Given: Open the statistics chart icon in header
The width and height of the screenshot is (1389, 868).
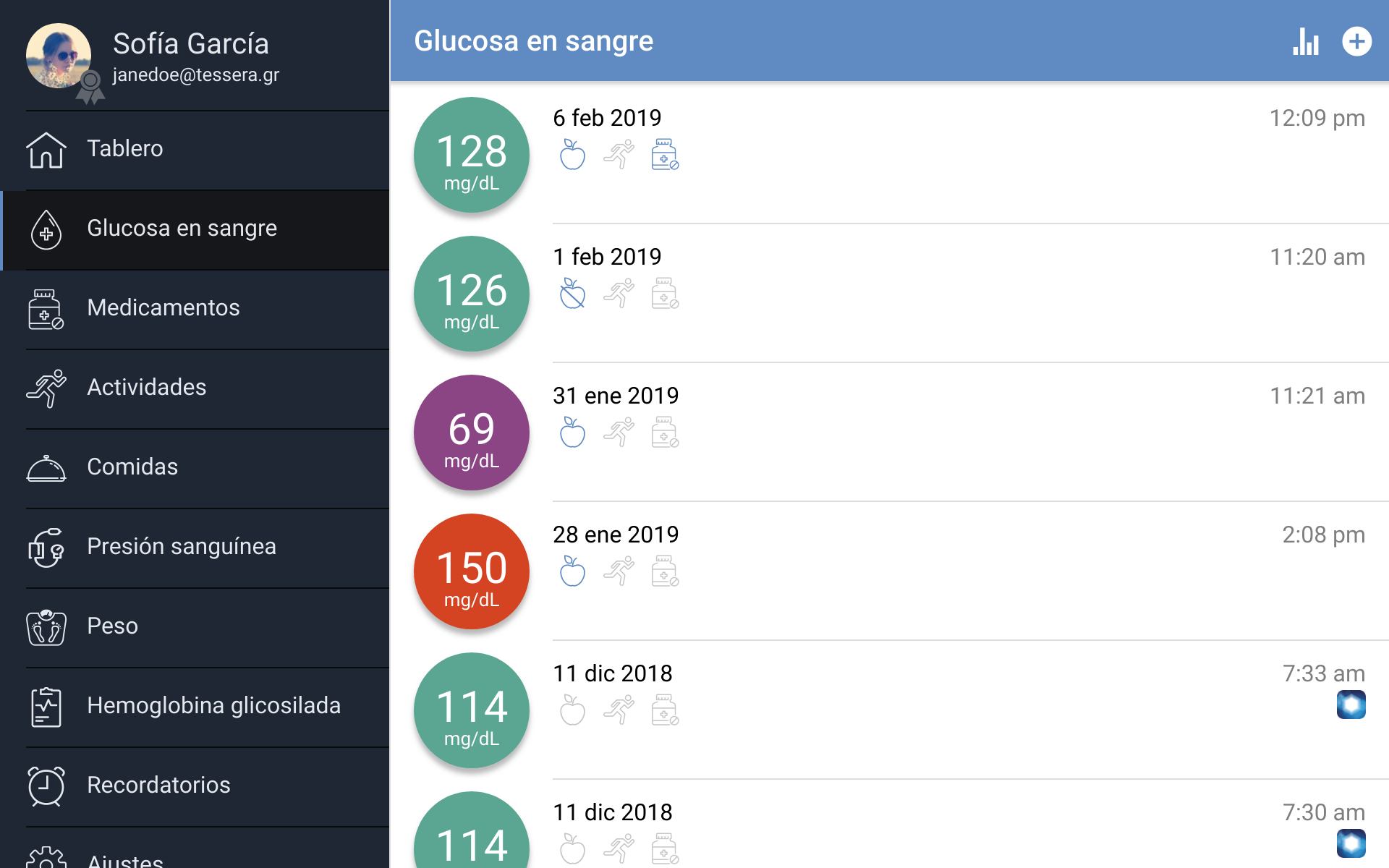Looking at the screenshot, I should (1306, 42).
